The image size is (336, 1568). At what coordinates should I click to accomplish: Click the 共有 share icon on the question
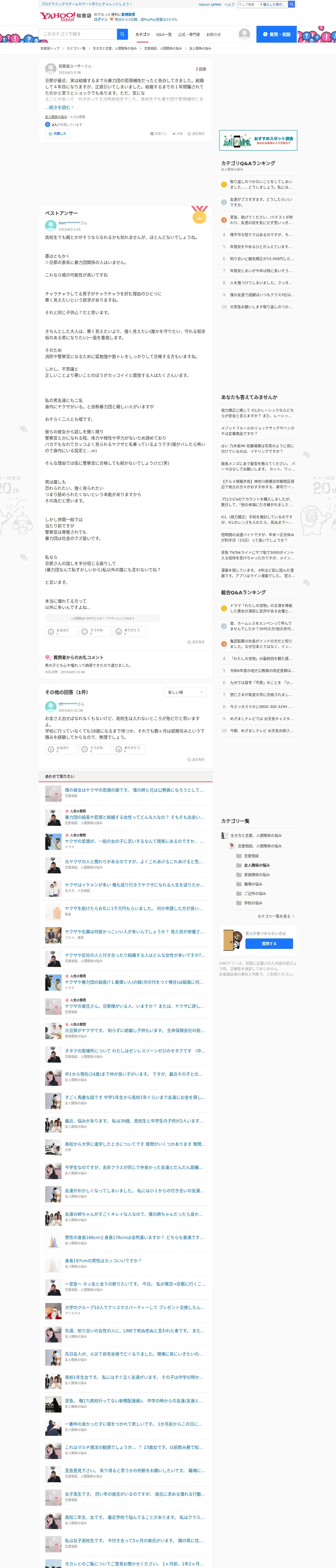174,133
